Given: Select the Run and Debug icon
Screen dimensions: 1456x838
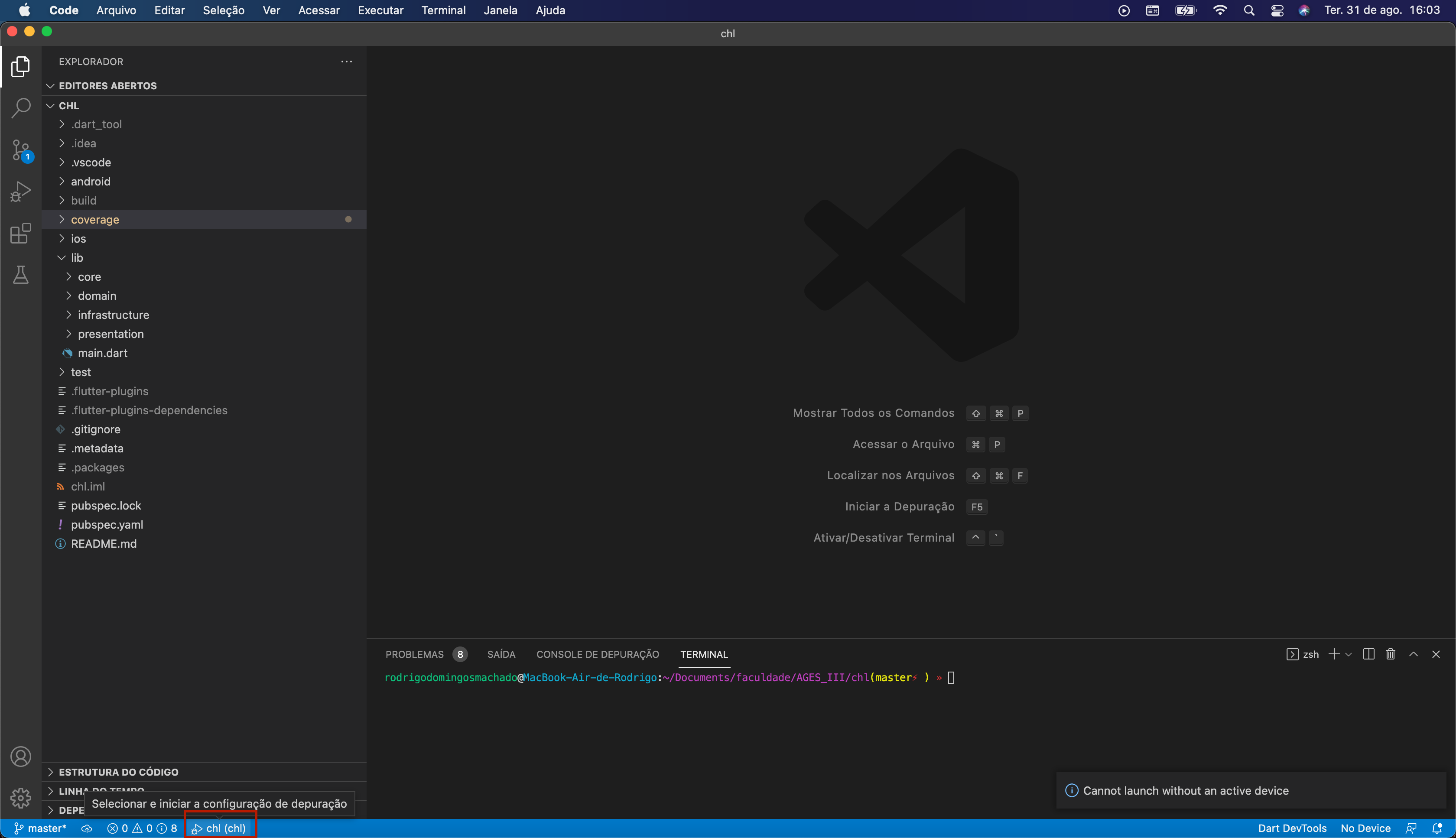Looking at the screenshot, I should point(21,191).
